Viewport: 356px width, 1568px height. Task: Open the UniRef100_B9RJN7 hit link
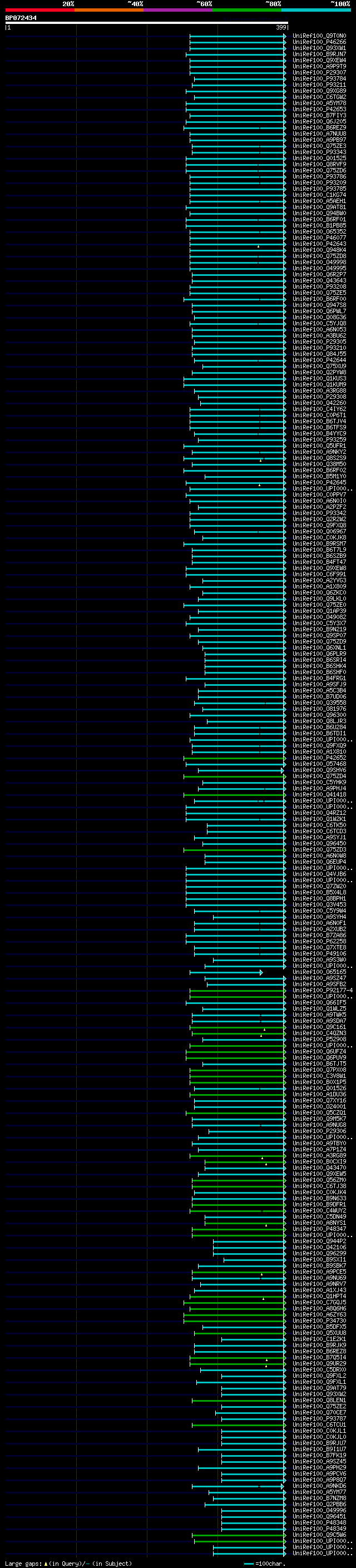319,54
